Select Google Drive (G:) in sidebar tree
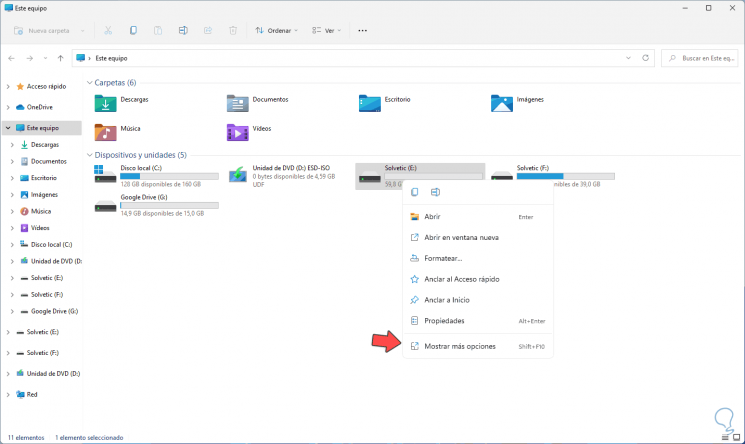This screenshot has height=444, width=745. [x=54, y=311]
